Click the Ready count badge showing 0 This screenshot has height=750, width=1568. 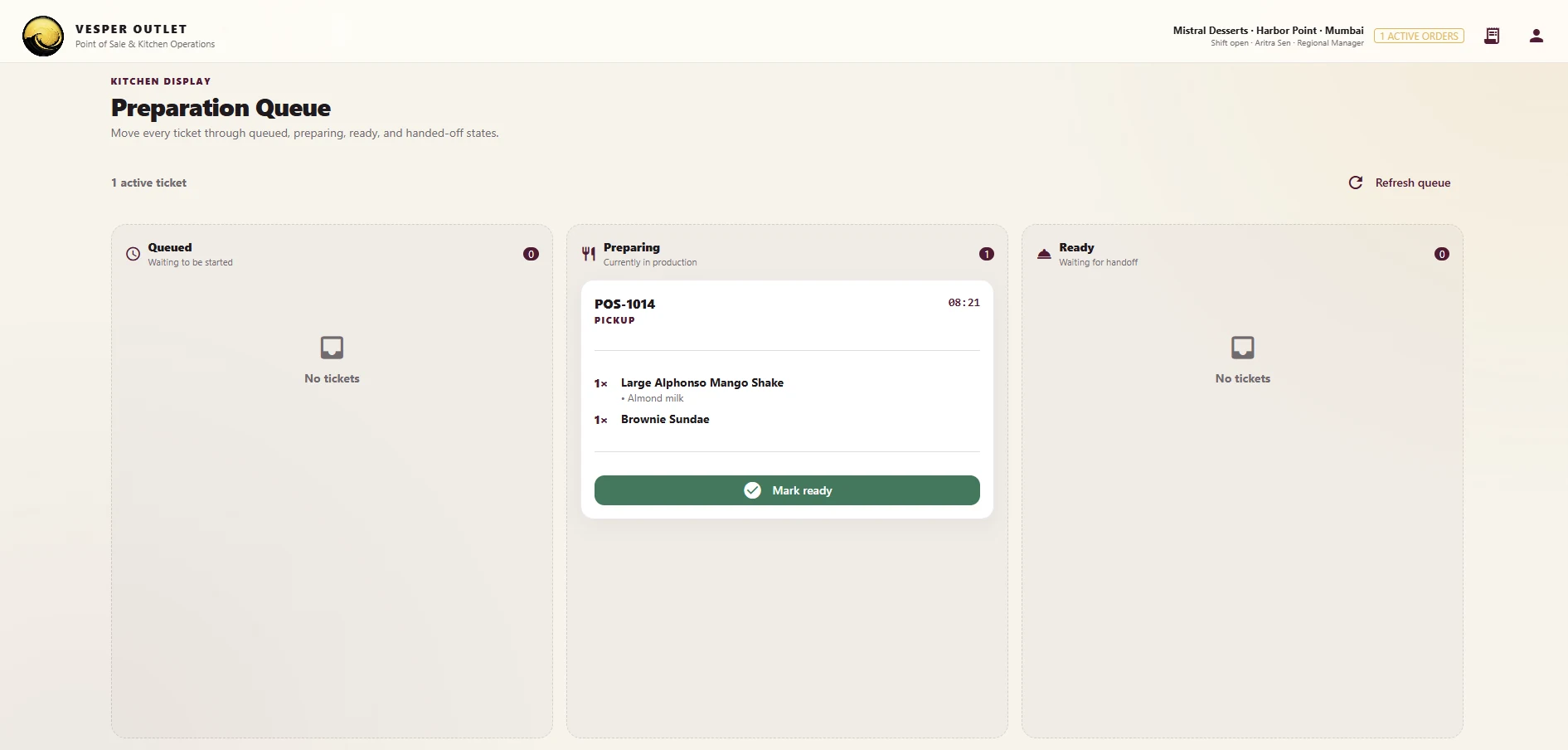tap(1442, 254)
